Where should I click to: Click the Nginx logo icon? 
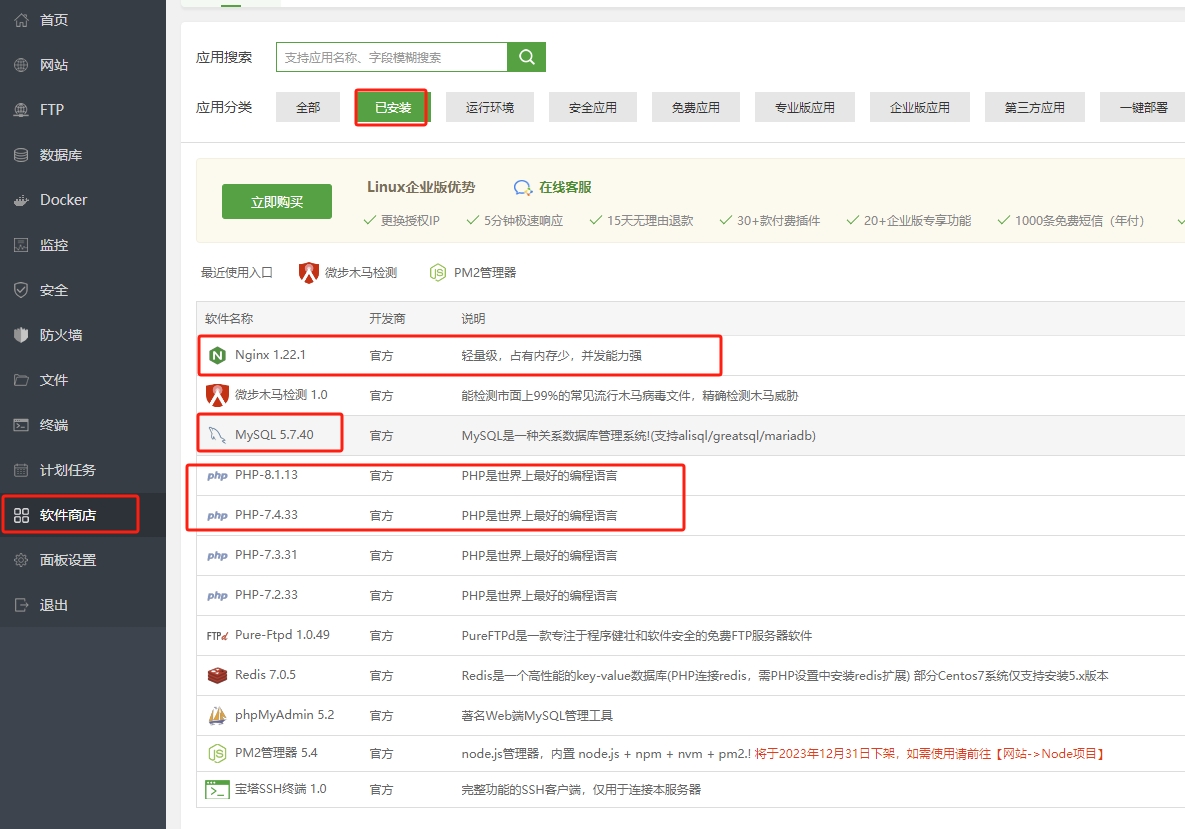click(217, 355)
